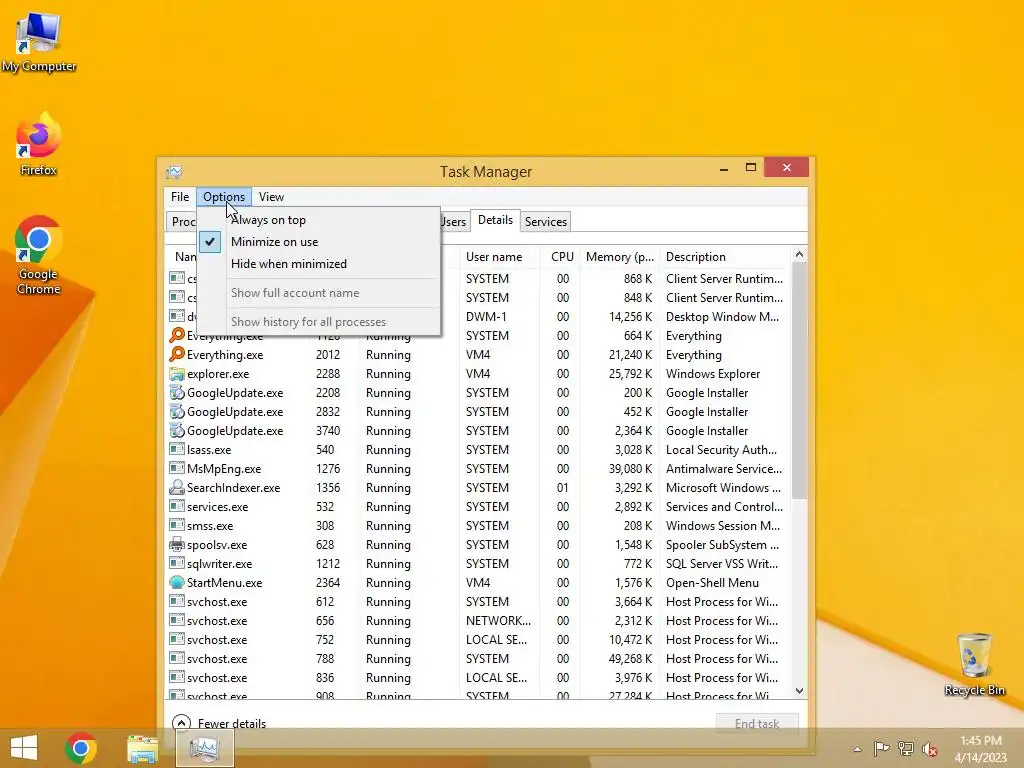This screenshot has width=1024, height=768.
Task: Open Google Chrome desktop shortcut
Action: click(x=39, y=255)
